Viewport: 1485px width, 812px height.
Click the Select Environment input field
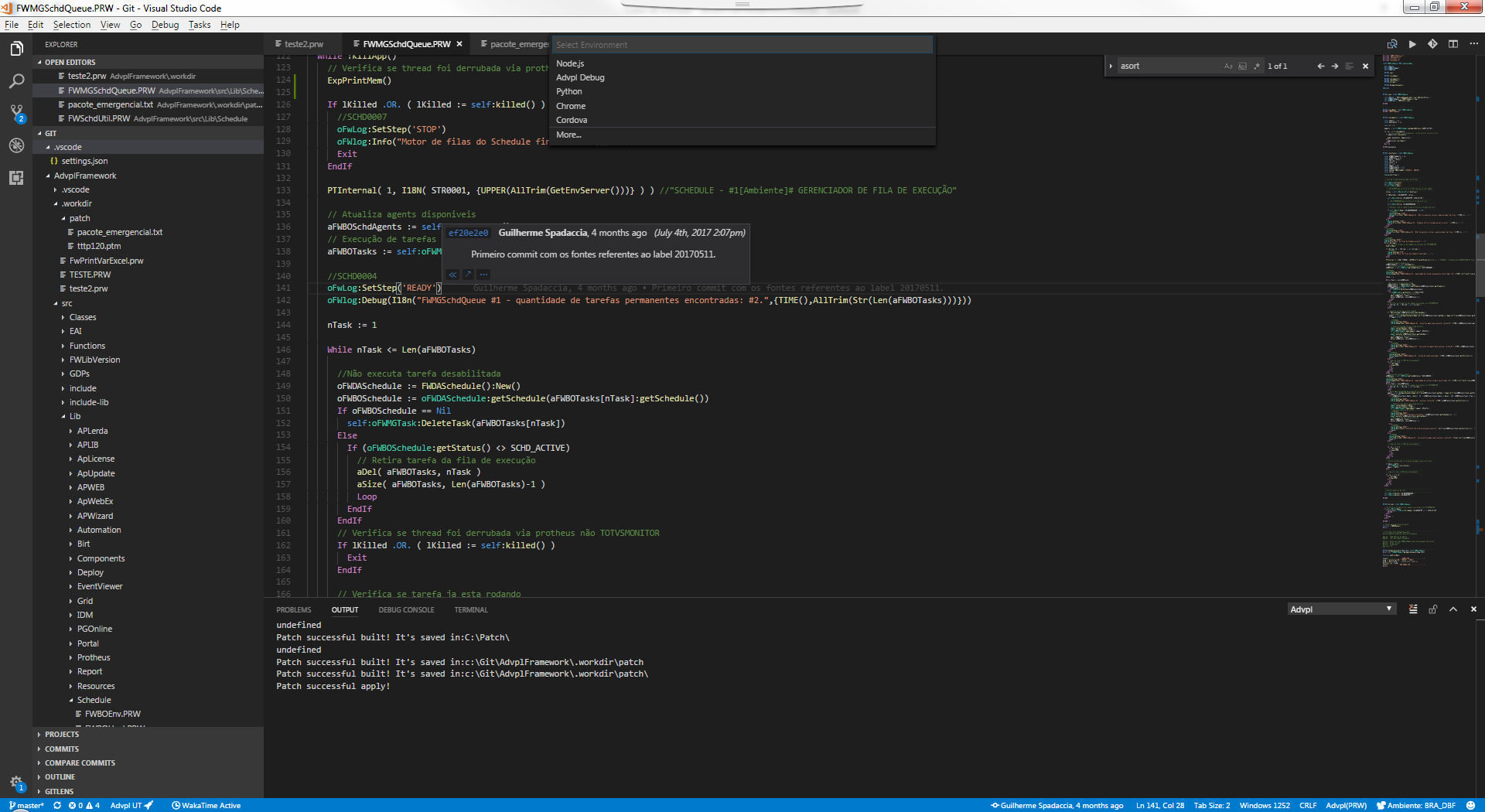point(742,45)
